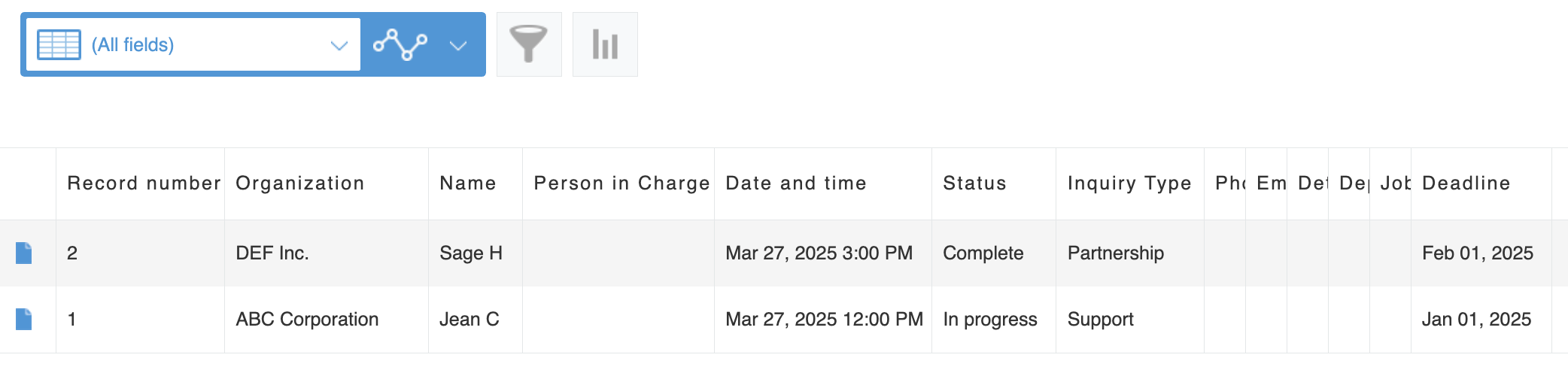
Task: Sort by Record number column header
Action: (144, 183)
